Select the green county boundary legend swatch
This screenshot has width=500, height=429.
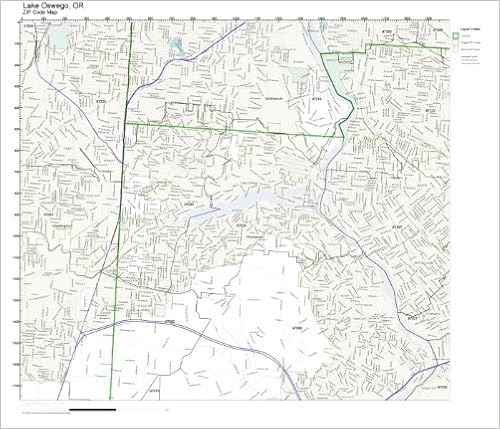coord(456,35)
